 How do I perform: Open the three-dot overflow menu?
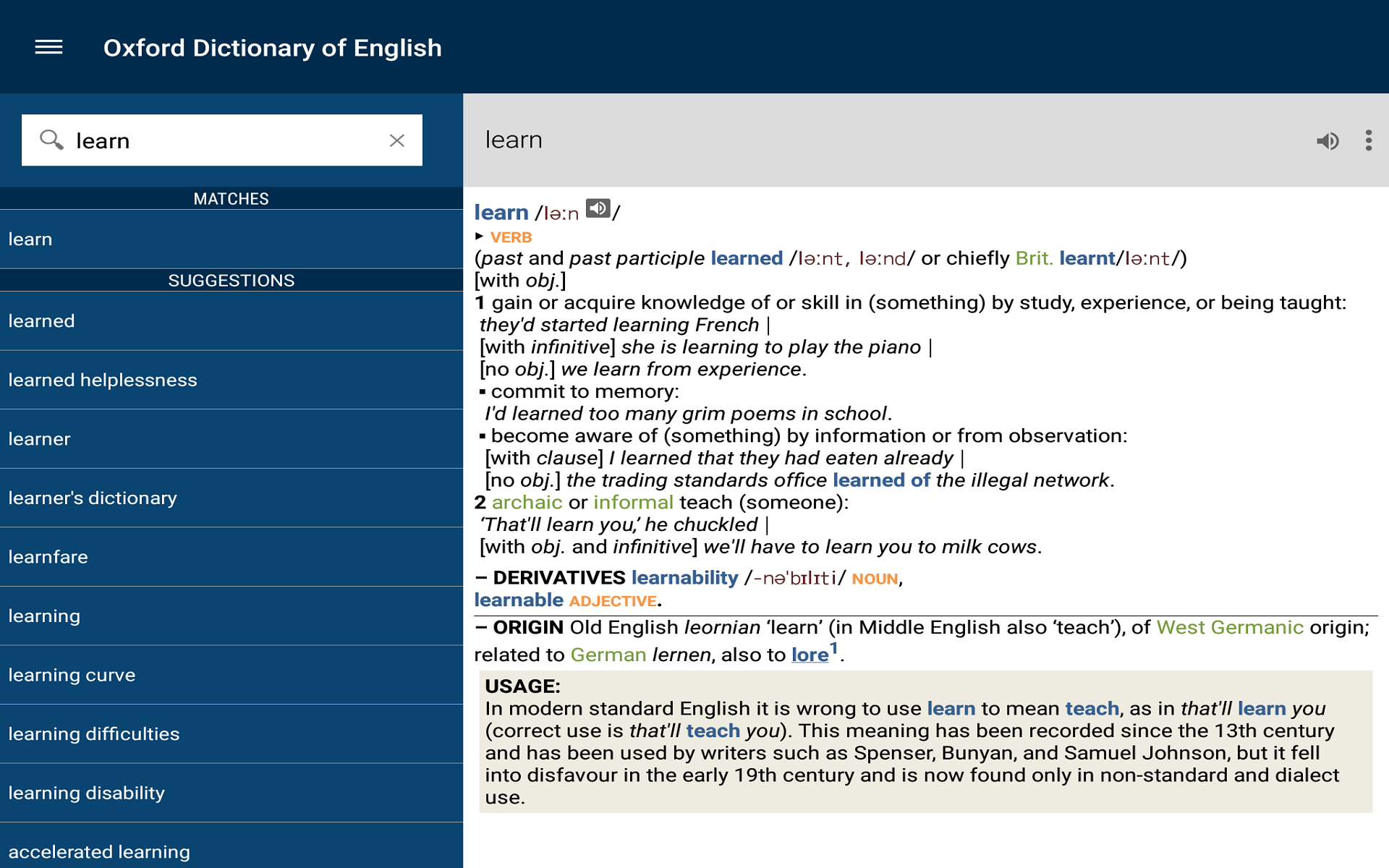1368,140
